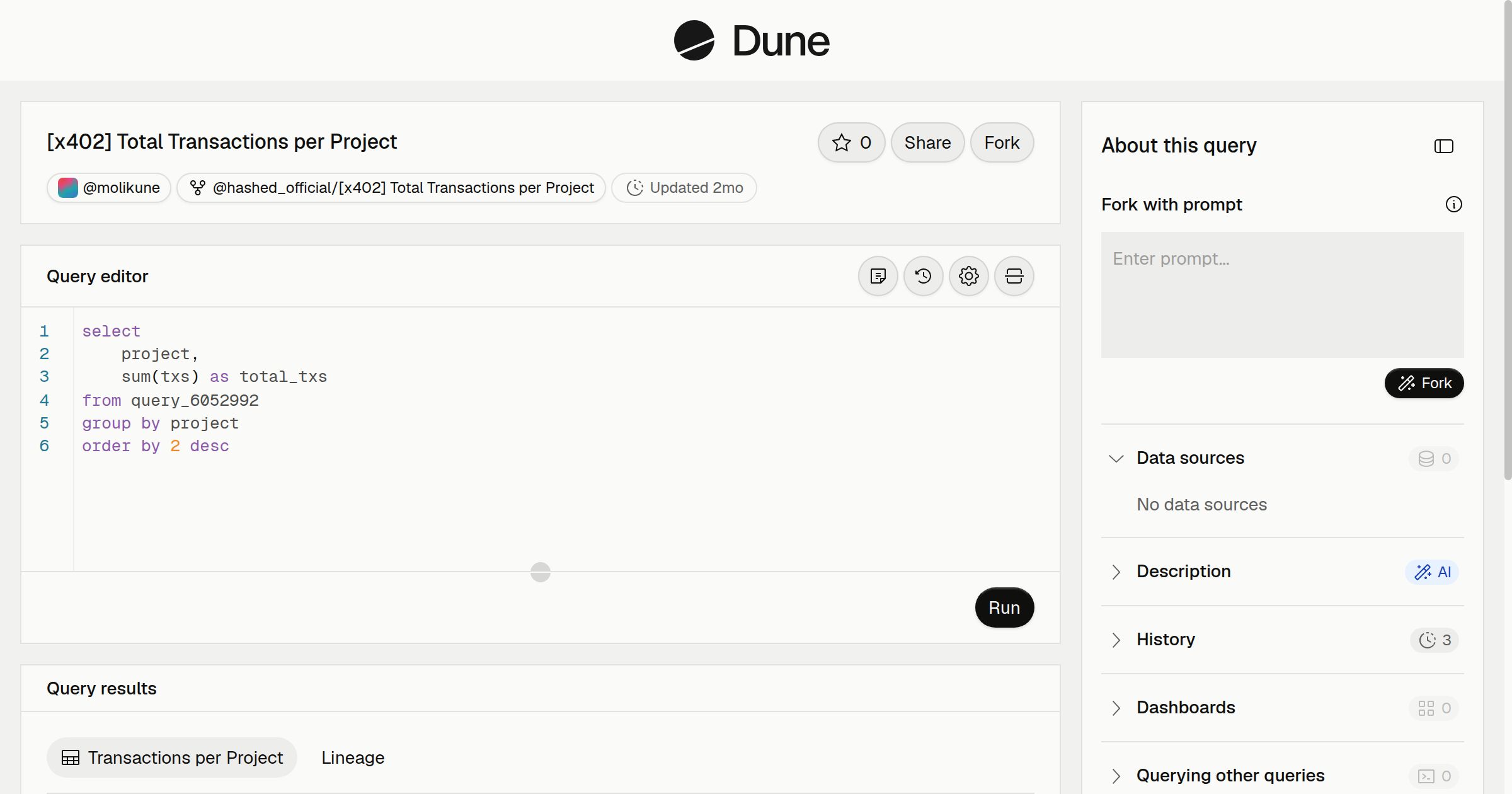Toggle the editor layout collapse icon
Image resolution: width=1512 pixels, height=794 pixels.
tap(1014, 276)
